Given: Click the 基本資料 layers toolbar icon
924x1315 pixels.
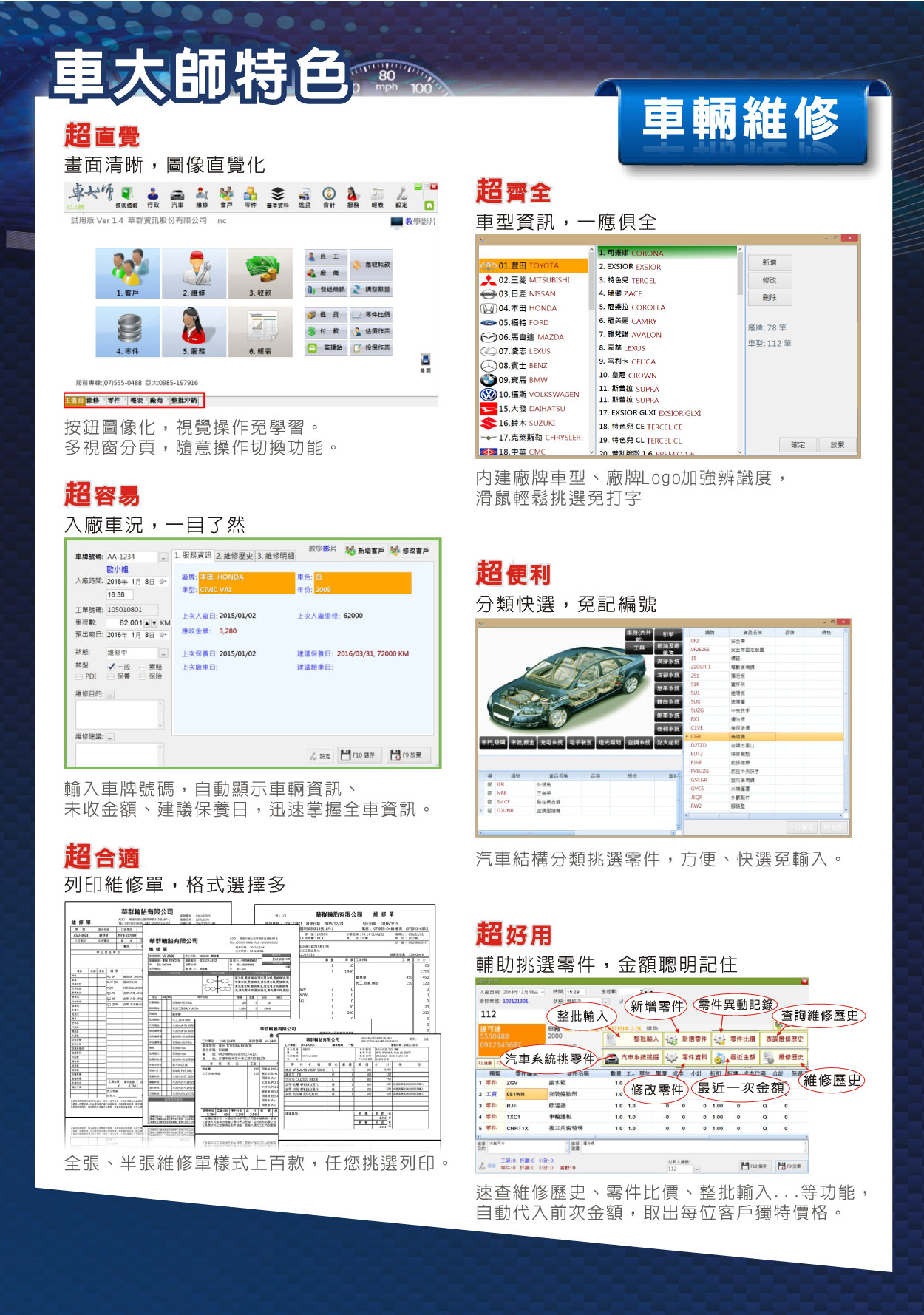Looking at the screenshot, I should [277, 197].
